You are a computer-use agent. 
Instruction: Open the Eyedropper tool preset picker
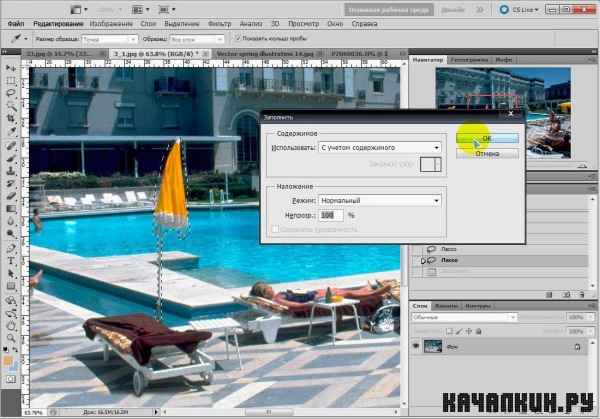(19, 39)
